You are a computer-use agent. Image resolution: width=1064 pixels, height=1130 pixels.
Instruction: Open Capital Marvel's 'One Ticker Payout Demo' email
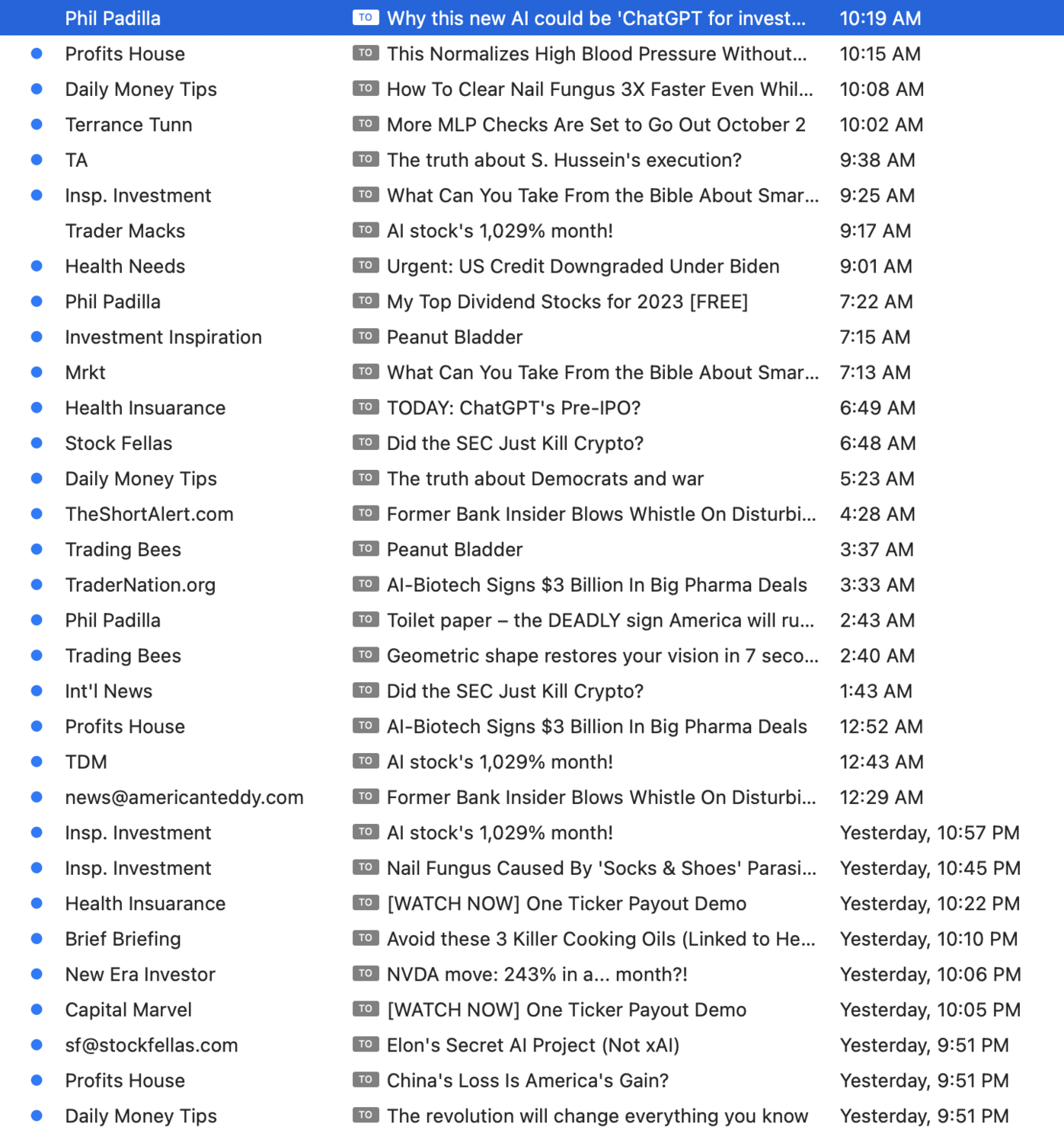(x=567, y=1010)
